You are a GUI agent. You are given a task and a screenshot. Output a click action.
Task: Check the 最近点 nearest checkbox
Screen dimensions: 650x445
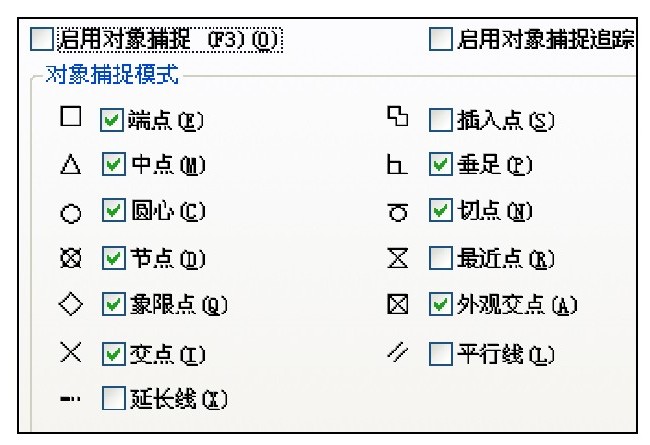(440, 259)
